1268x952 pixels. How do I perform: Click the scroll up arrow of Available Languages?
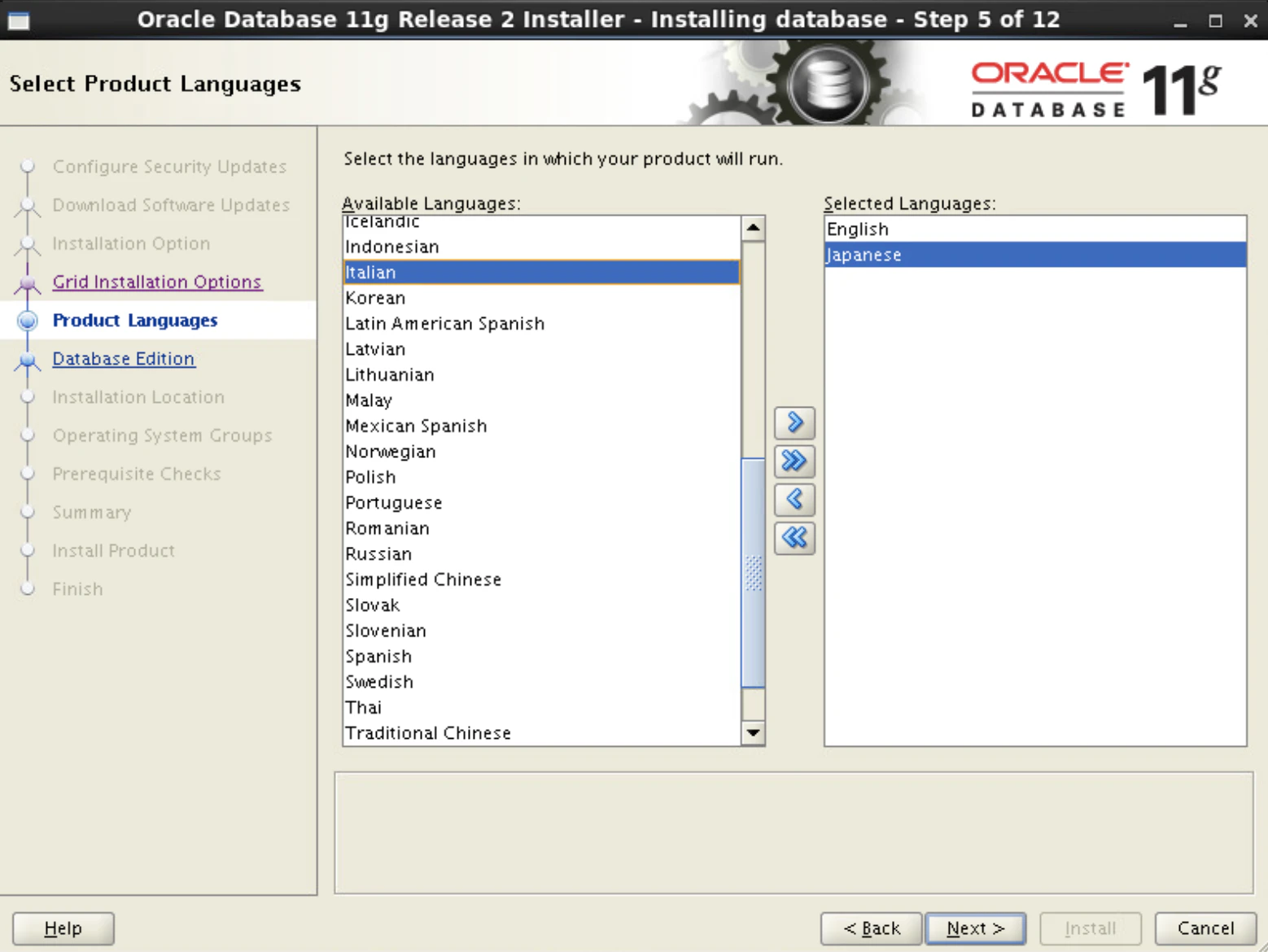click(x=754, y=228)
